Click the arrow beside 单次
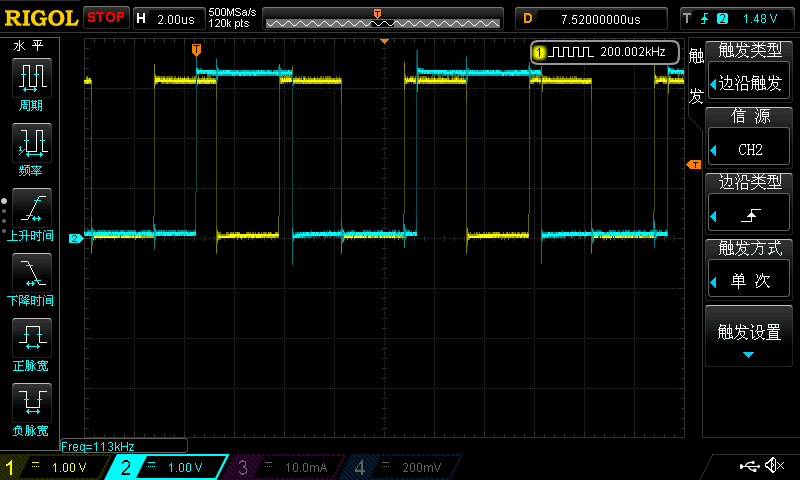800x480 pixels. click(x=713, y=282)
